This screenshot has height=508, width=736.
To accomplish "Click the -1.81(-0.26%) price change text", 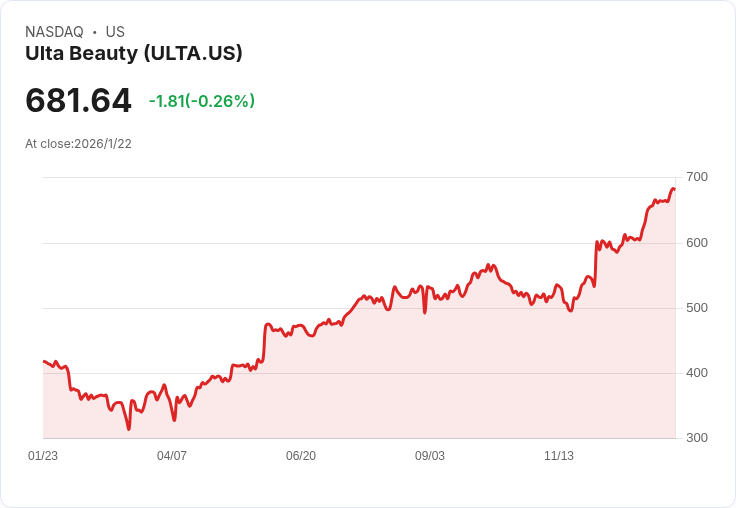I will 202,101.
